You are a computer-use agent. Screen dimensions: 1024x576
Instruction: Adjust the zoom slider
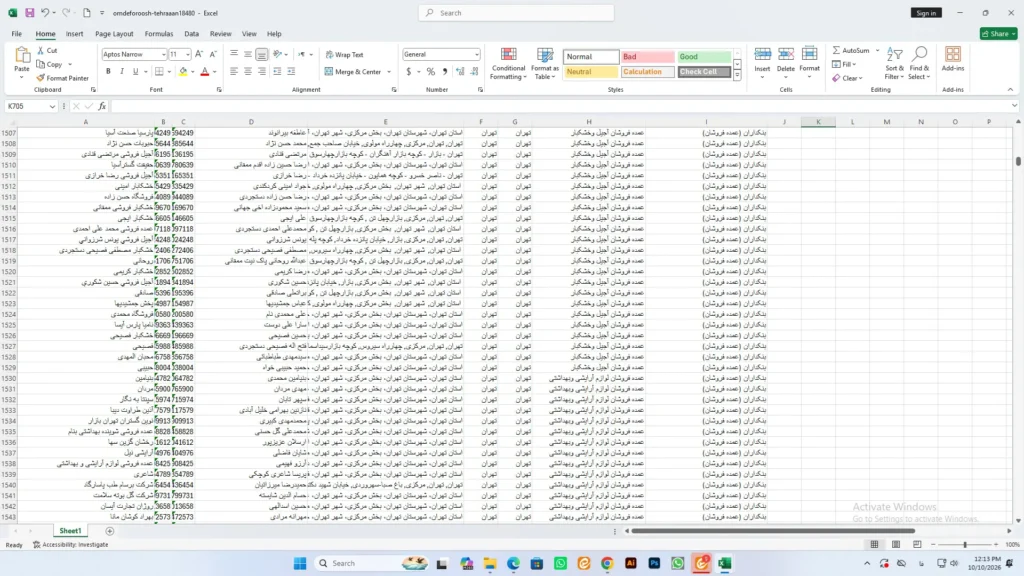click(x=965, y=544)
